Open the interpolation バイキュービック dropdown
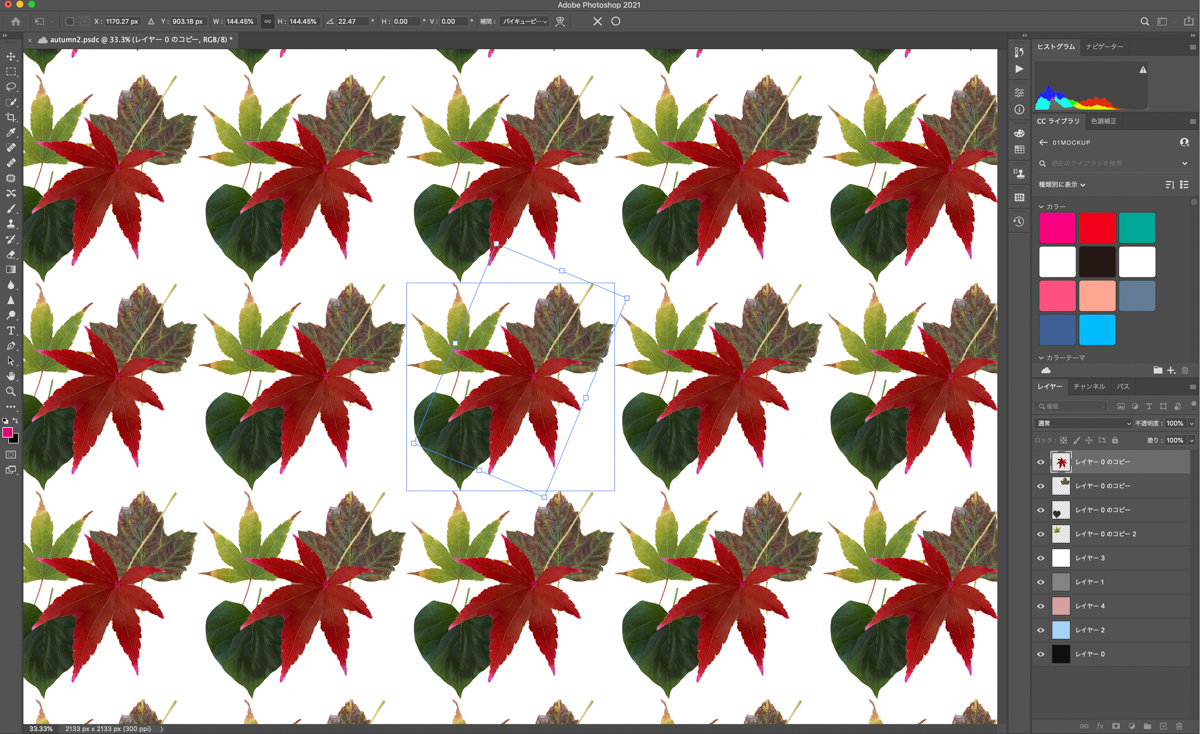Viewport: 1200px width, 734px height. pyautogui.click(x=525, y=21)
